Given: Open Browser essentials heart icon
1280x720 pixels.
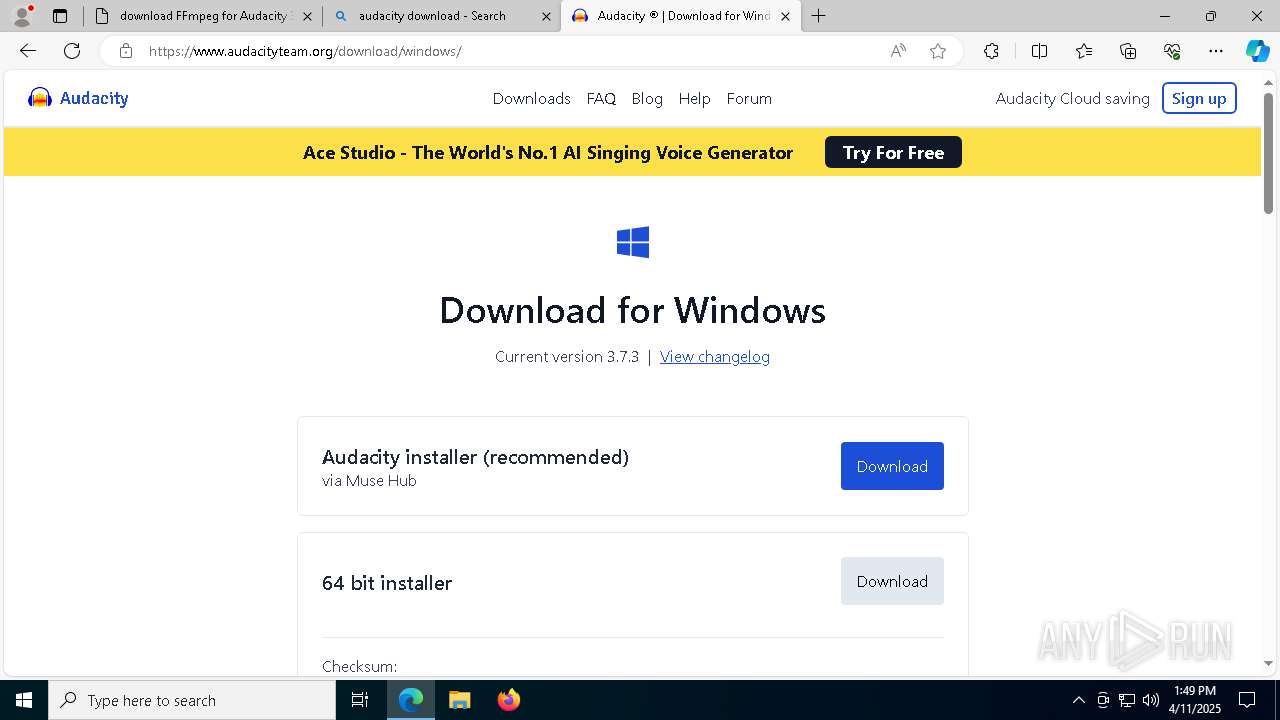Looking at the screenshot, I should point(1172,51).
